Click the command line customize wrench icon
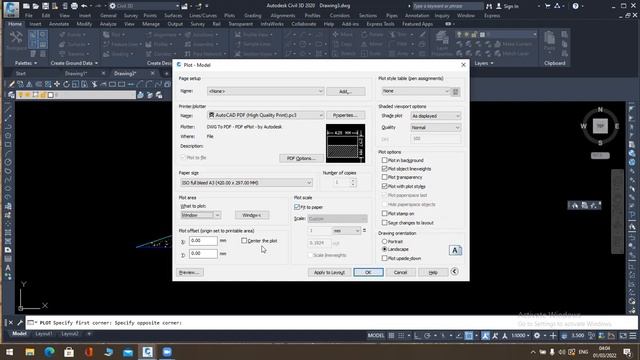 [x=20, y=322]
